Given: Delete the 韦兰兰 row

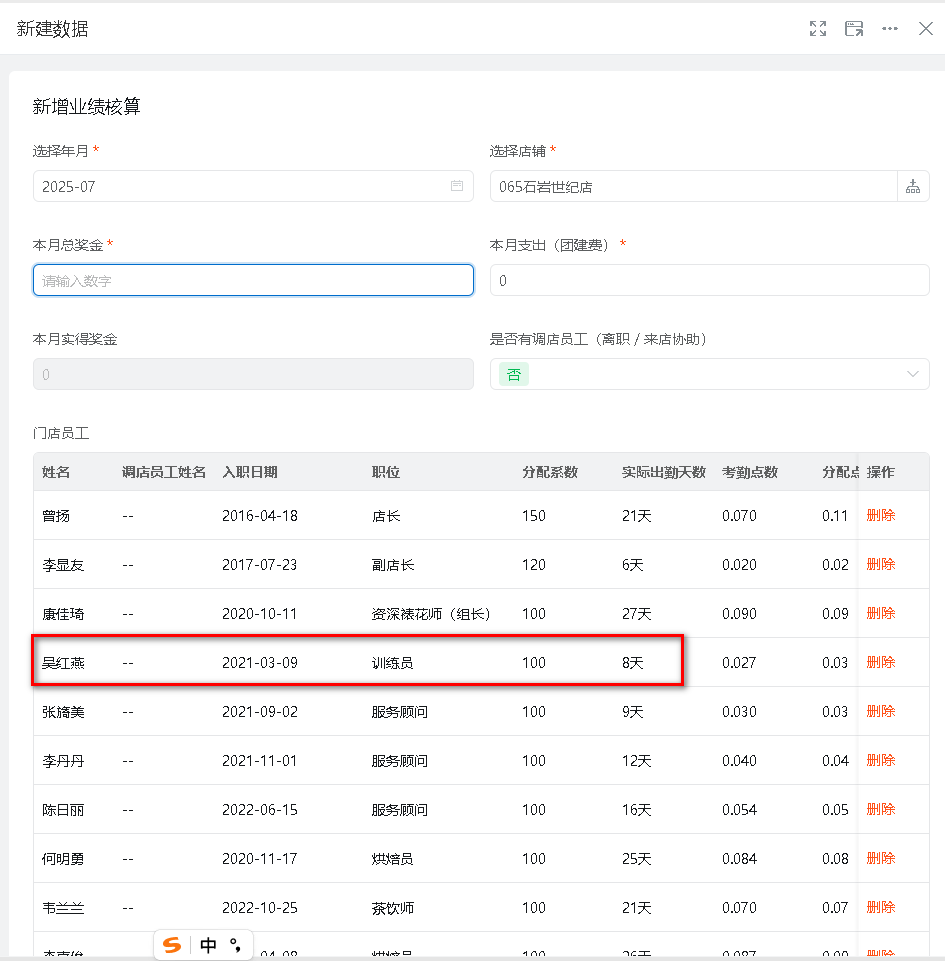Looking at the screenshot, I should tap(881, 908).
